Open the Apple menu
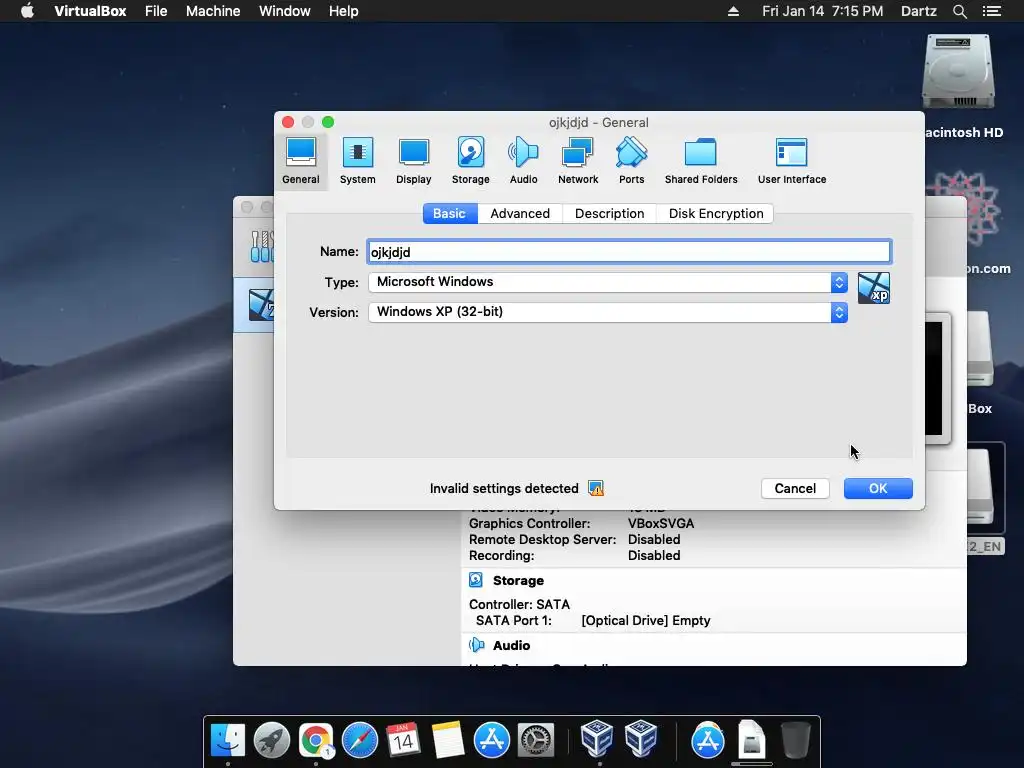Image resolution: width=1024 pixels, height=768 pixels. click(27, 11)
